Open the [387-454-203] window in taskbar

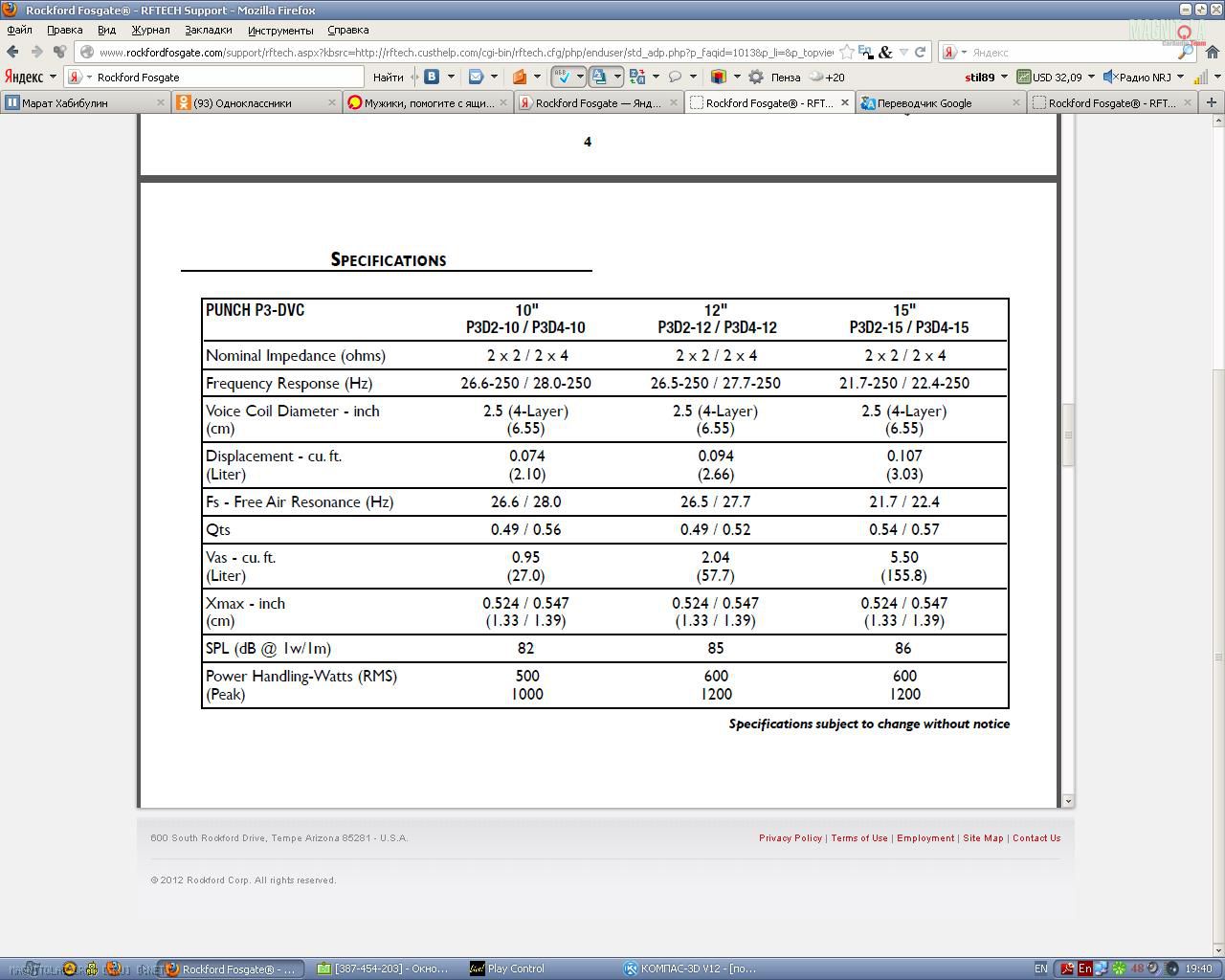tap(383, 969)
